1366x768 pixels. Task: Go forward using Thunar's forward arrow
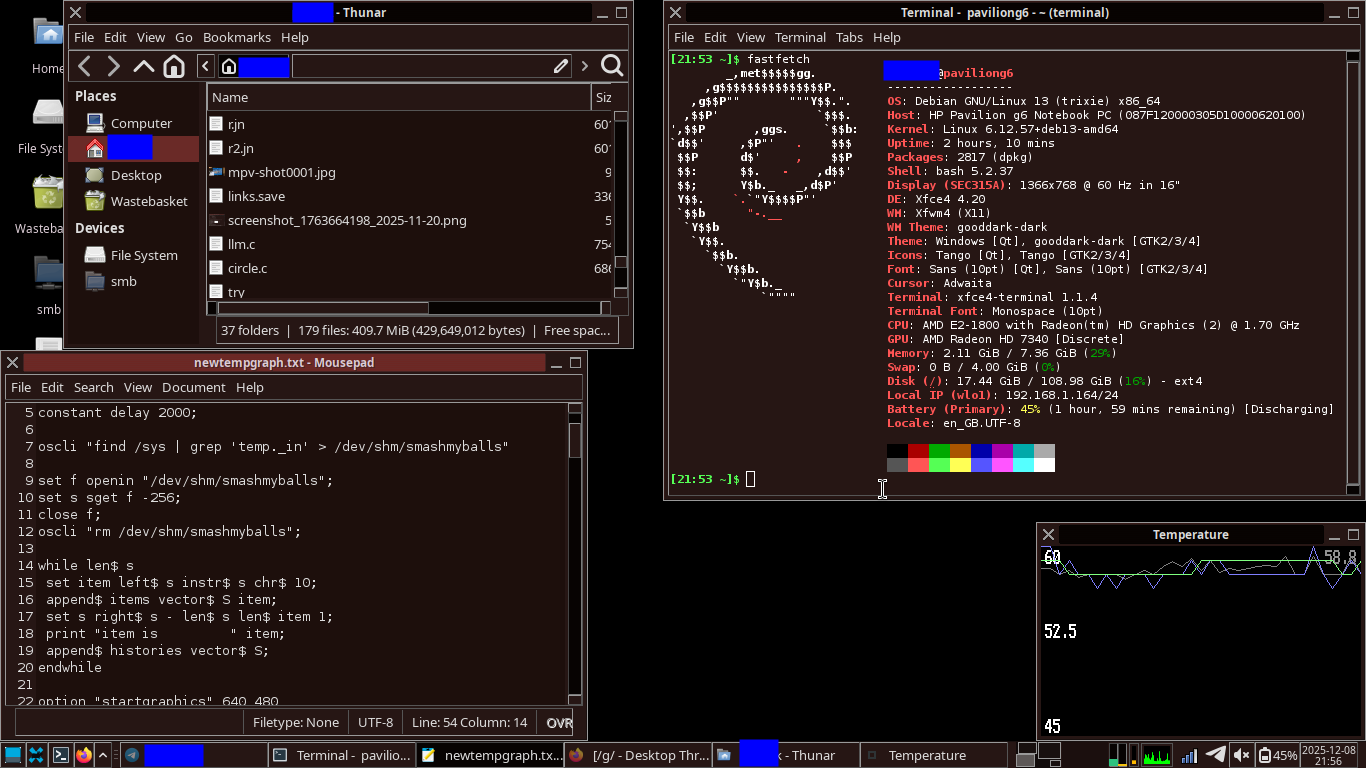point(114,66)
